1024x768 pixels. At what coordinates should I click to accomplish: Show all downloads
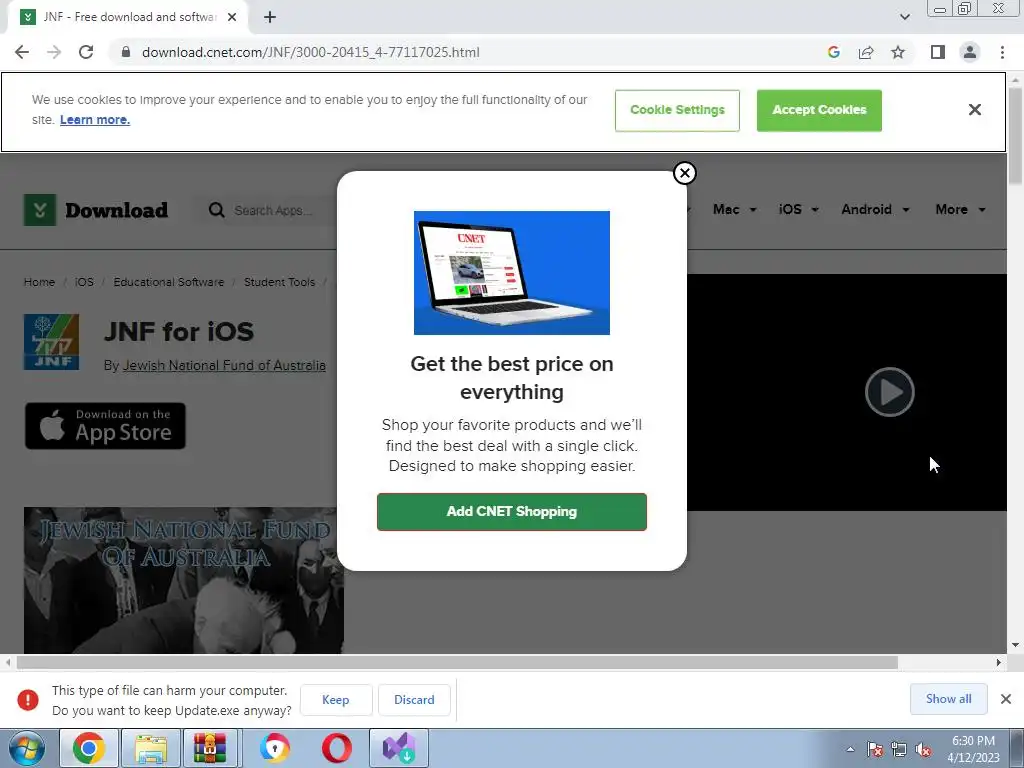pyautogui.click(x=948, y=699)
